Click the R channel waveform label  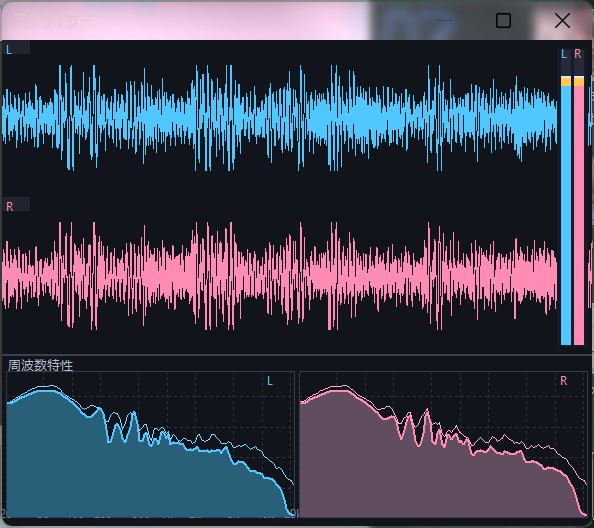10,206
